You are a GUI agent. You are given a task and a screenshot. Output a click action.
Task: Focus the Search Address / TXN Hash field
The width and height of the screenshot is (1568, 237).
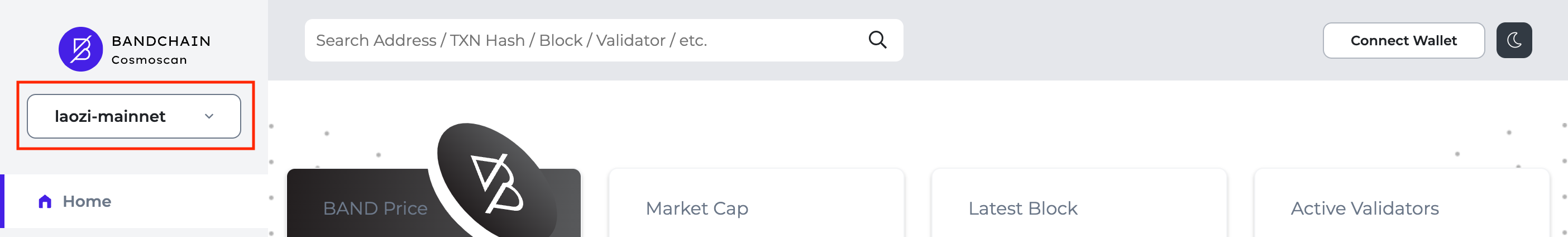[x=604, y=40]
